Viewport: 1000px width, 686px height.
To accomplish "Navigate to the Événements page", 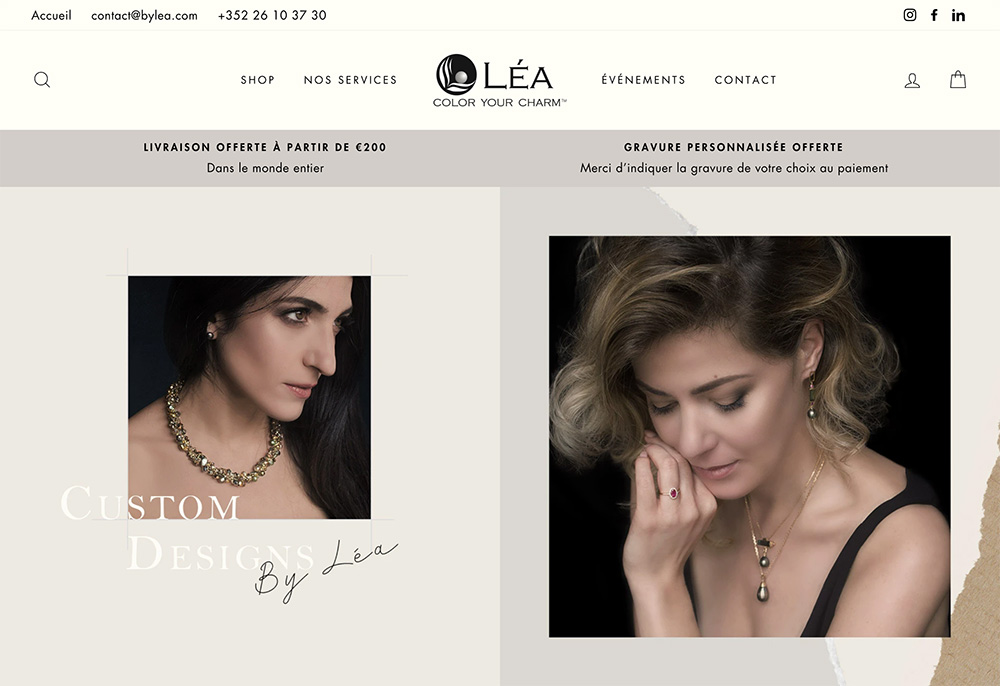I will coord(643,80).
